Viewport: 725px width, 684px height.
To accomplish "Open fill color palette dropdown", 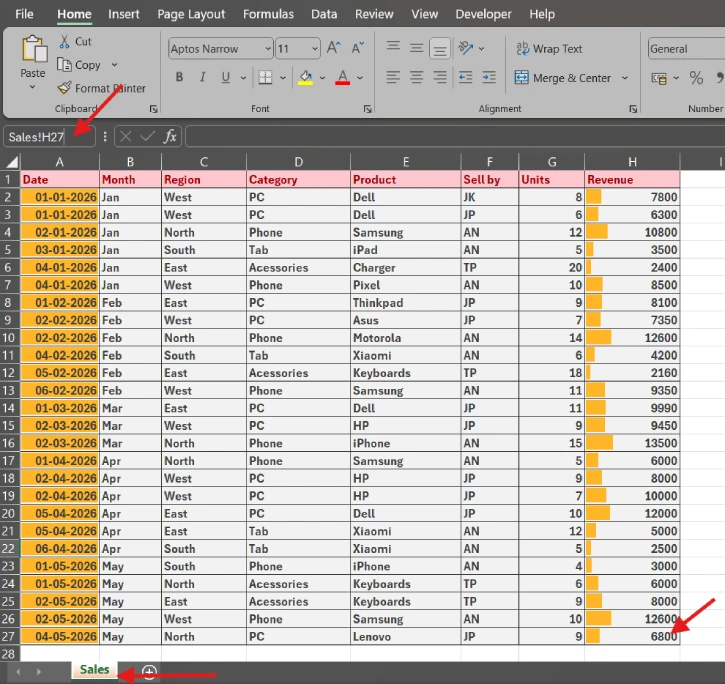I will coord(322,78).
